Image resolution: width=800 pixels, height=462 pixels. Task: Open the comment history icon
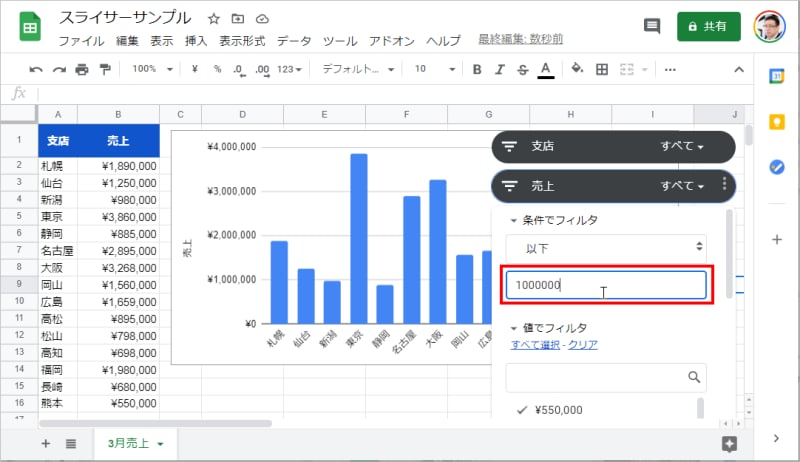(652, 26)
